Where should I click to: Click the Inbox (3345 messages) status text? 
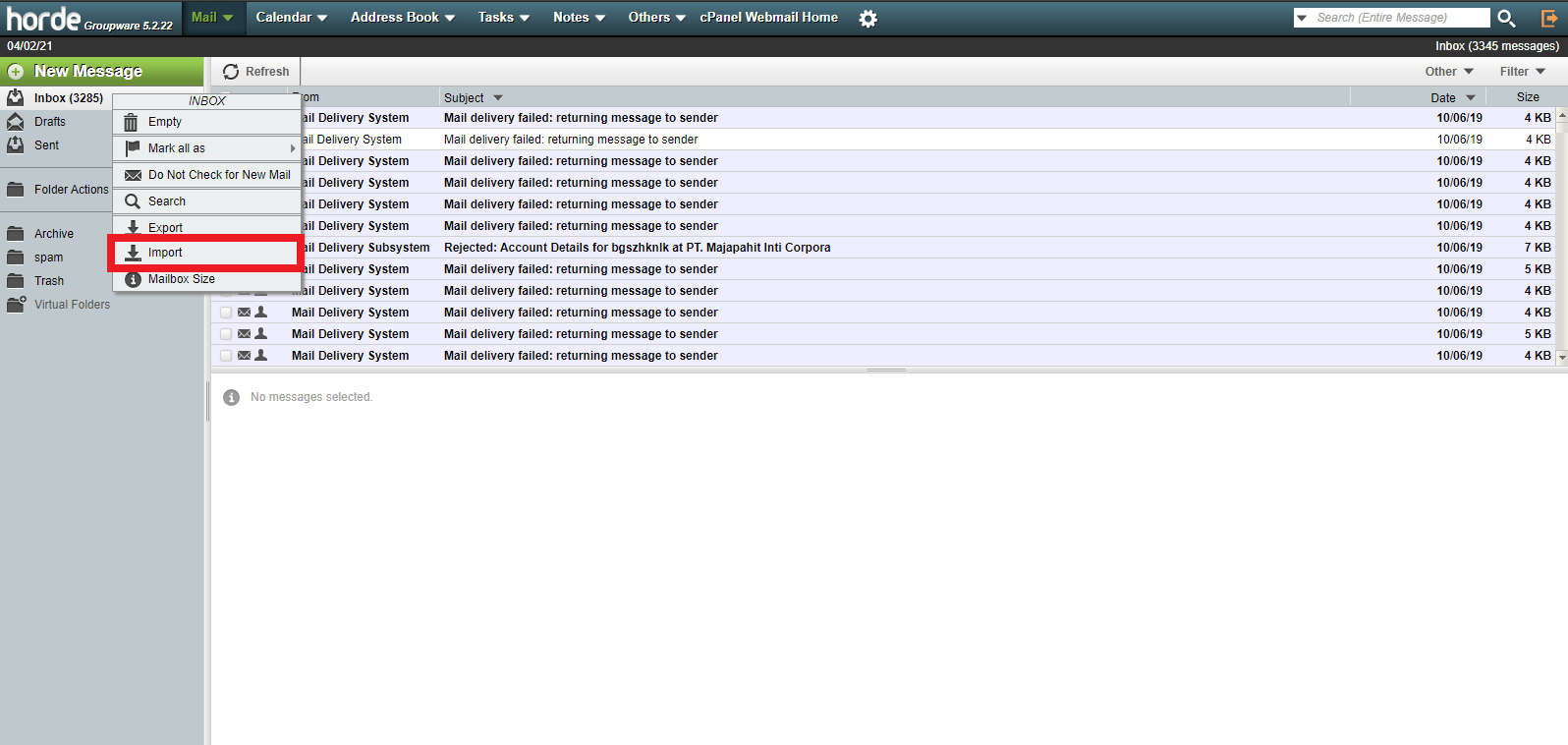pyautogui.click(x=1496, y=46)
